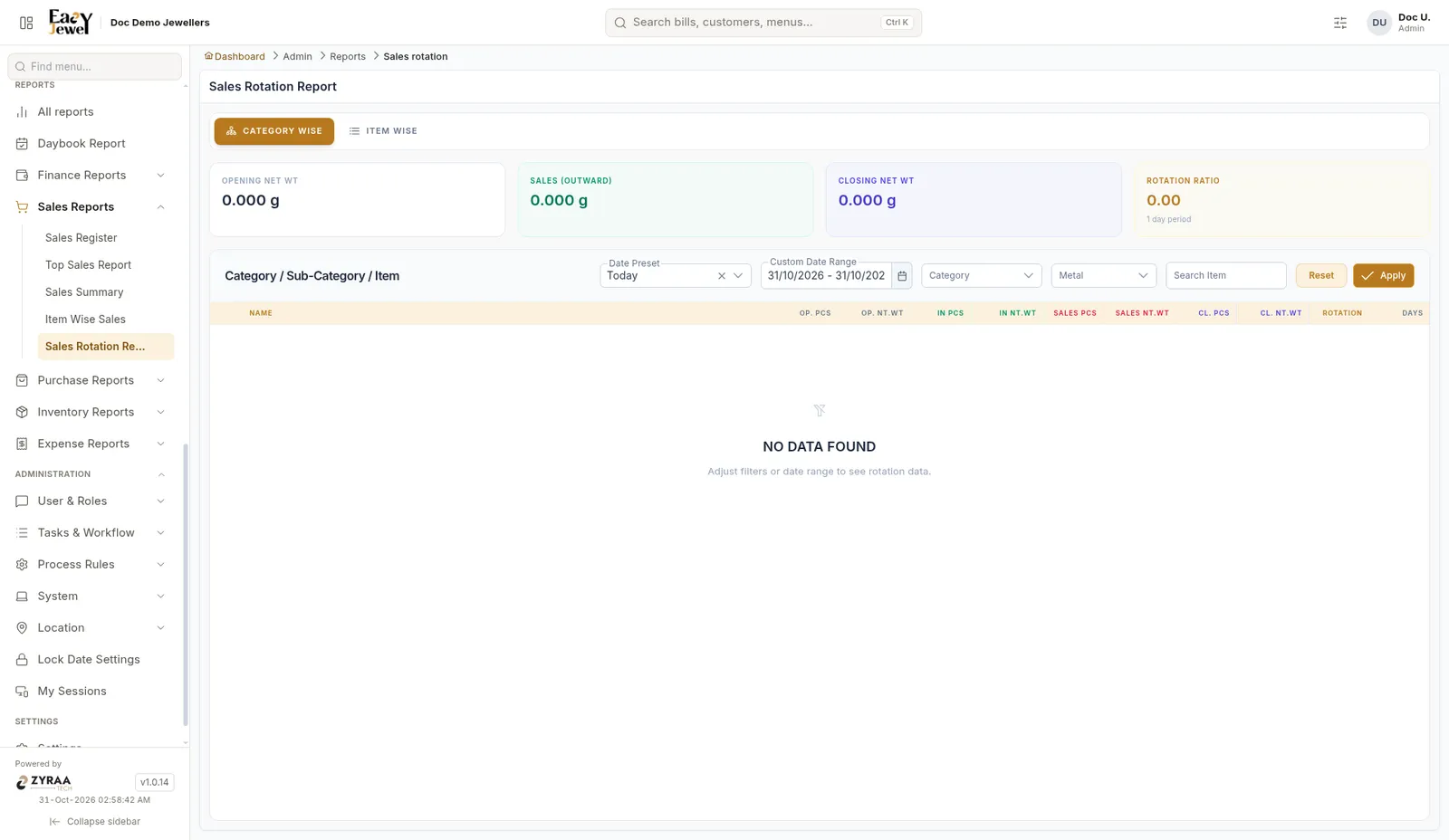Screen dimensions: 1449x840
Task: Click the Custom Date Range field
Action: click(826, 276)
